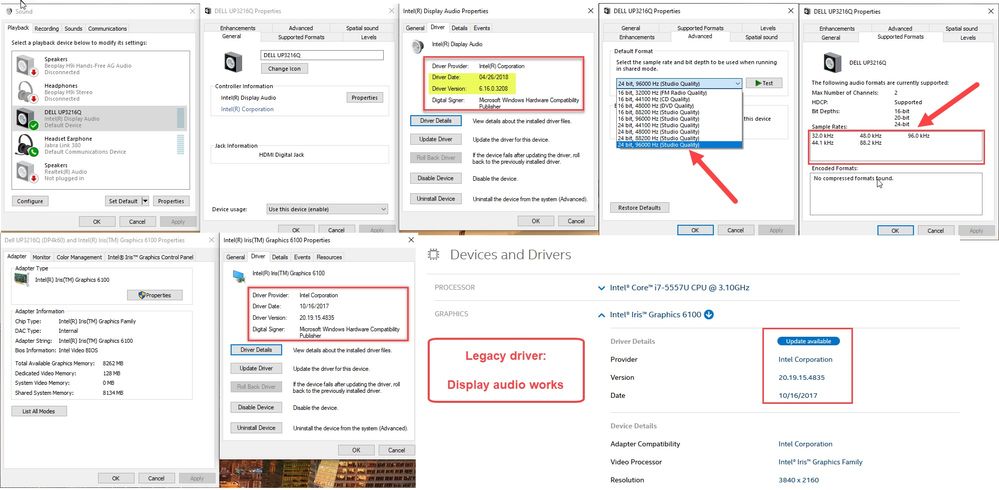Click the DELL UP3216Q device name field

(x=322, y=55)
